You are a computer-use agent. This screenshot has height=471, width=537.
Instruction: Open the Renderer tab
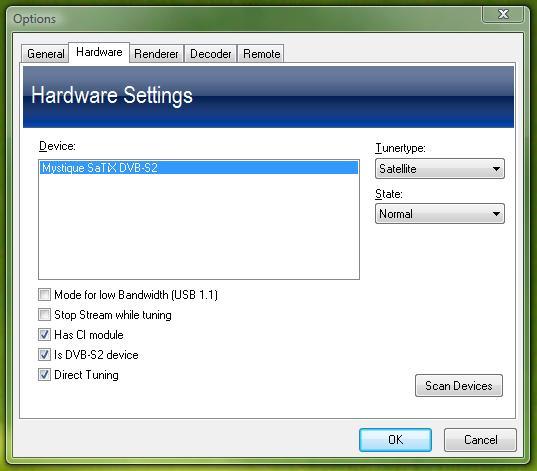tap(156, 54)
